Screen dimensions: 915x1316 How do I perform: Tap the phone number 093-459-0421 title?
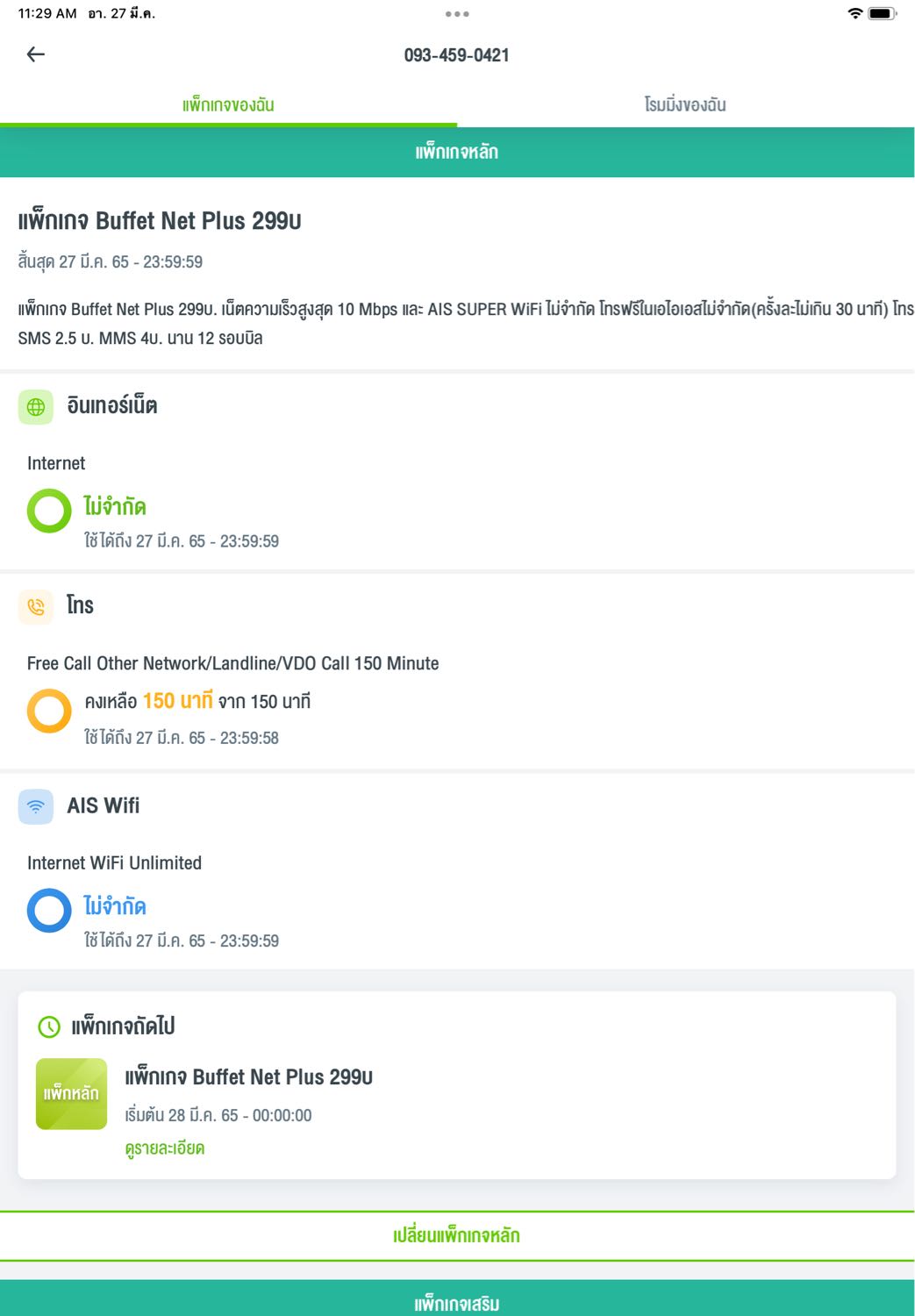coord(457,55)
